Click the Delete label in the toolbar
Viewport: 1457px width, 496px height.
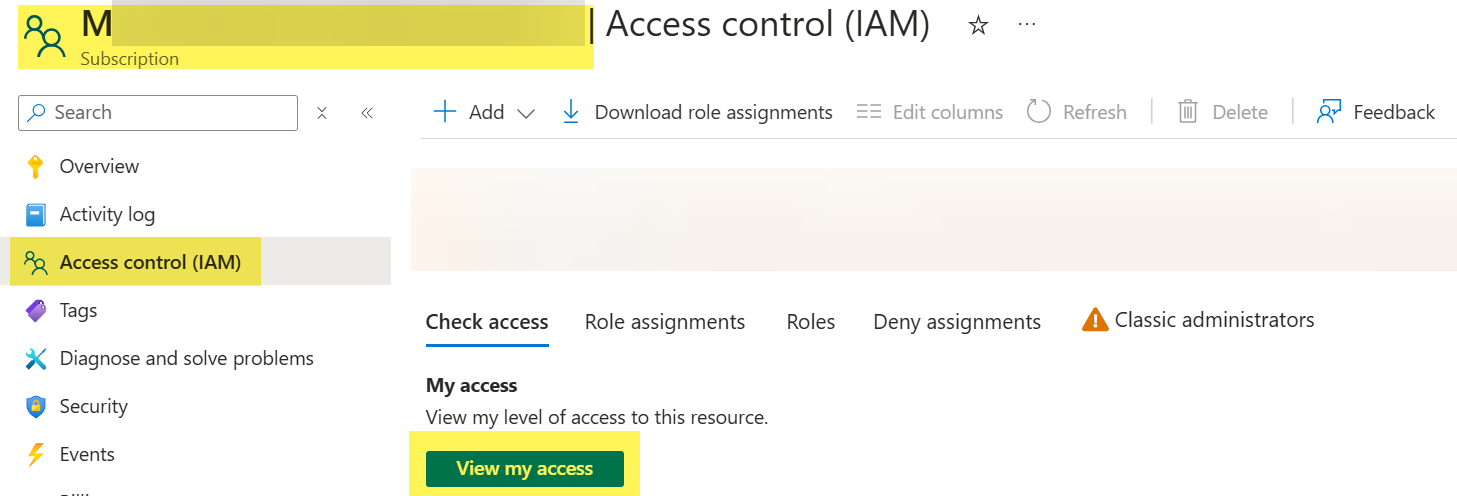tap(1240, 112)
